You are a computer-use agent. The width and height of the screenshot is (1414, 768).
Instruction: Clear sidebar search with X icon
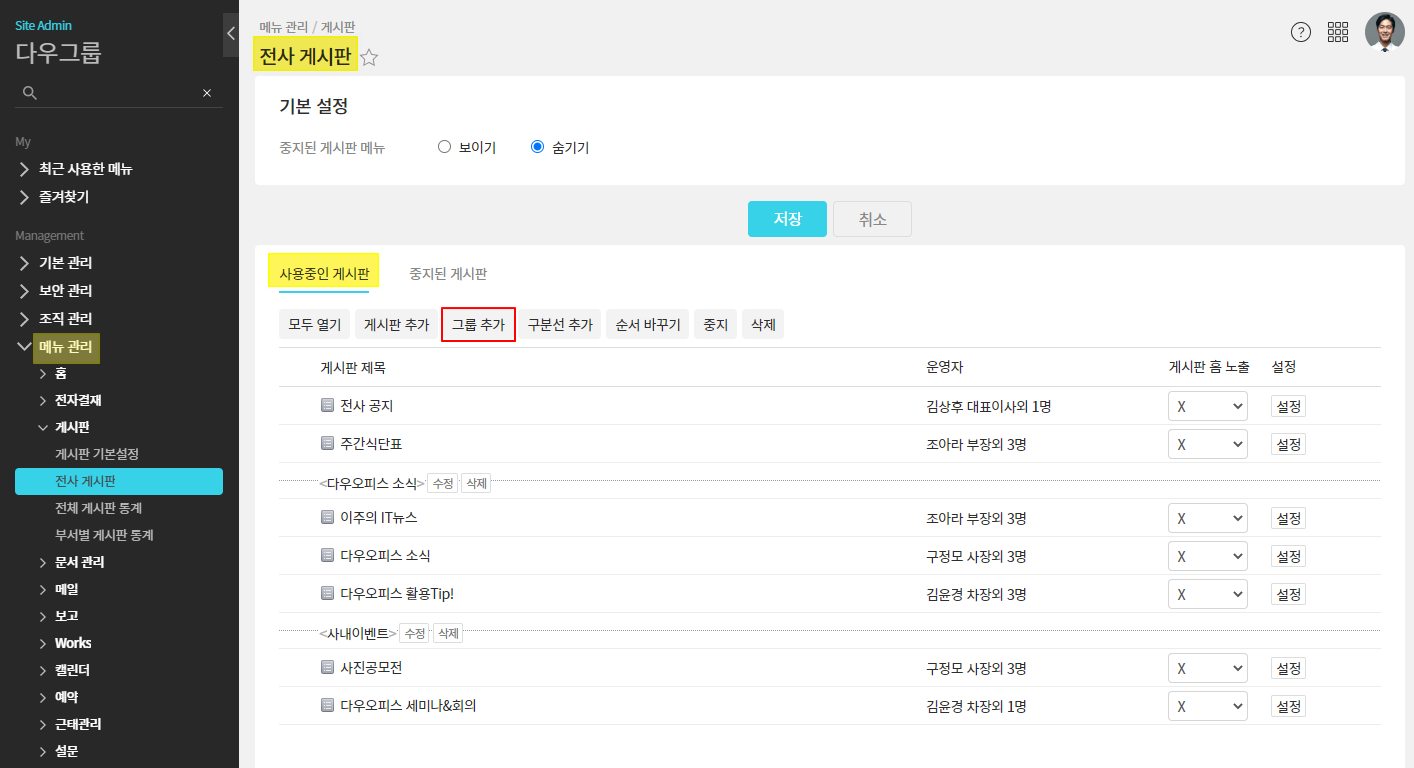(207, 93)
